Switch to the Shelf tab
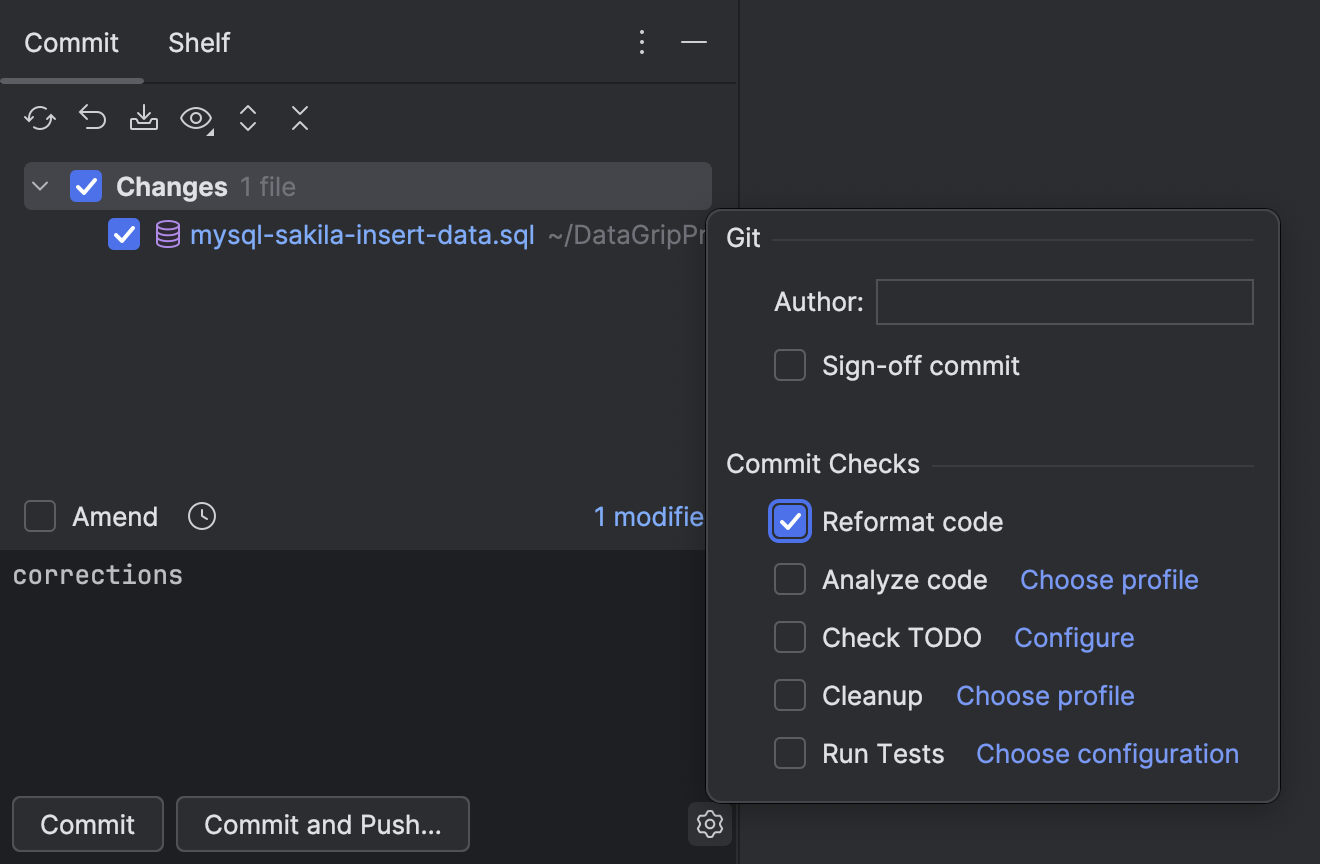 click(198, 42)
